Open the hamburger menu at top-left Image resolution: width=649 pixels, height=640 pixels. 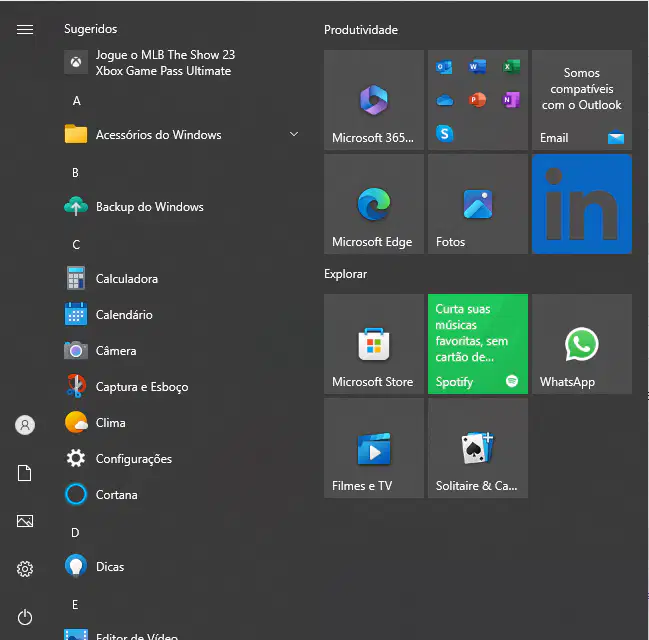(x=25, y=29)
